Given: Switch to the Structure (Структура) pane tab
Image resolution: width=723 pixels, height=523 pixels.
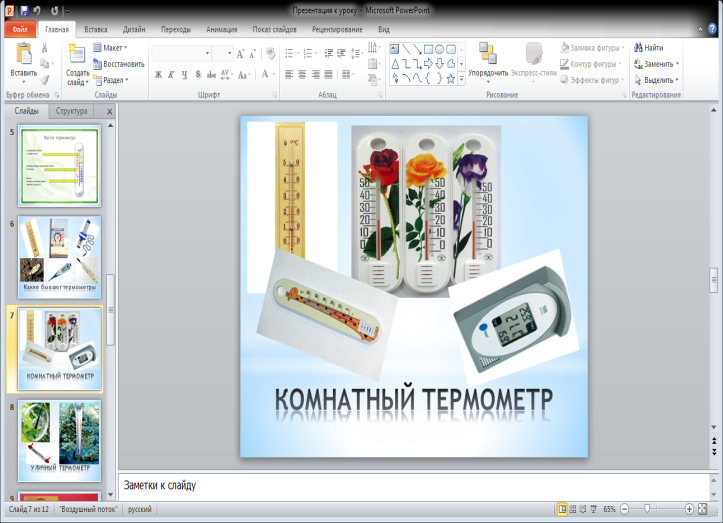Looking at the screenshot, I should click(x=72, y=111).
